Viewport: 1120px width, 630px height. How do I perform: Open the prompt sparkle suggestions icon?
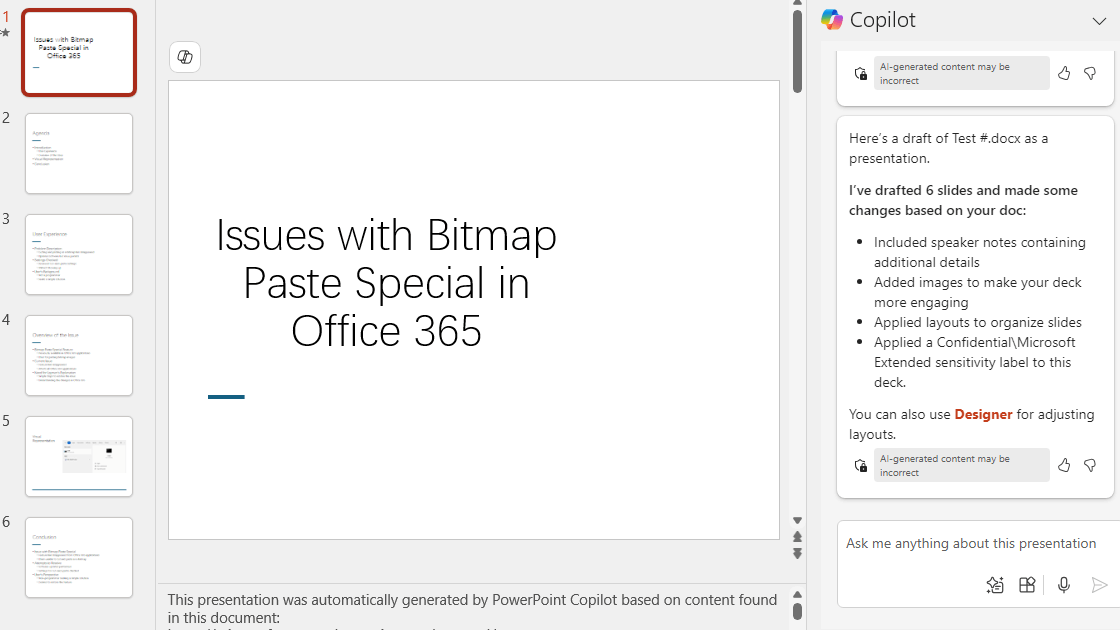click(x=995, y=585)
